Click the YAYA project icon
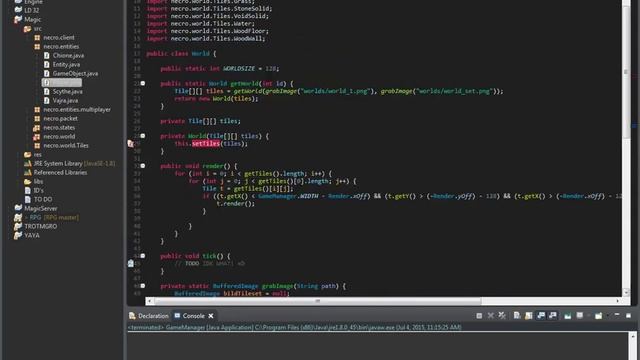Viewport: 640px width, 360px height. 18,235
